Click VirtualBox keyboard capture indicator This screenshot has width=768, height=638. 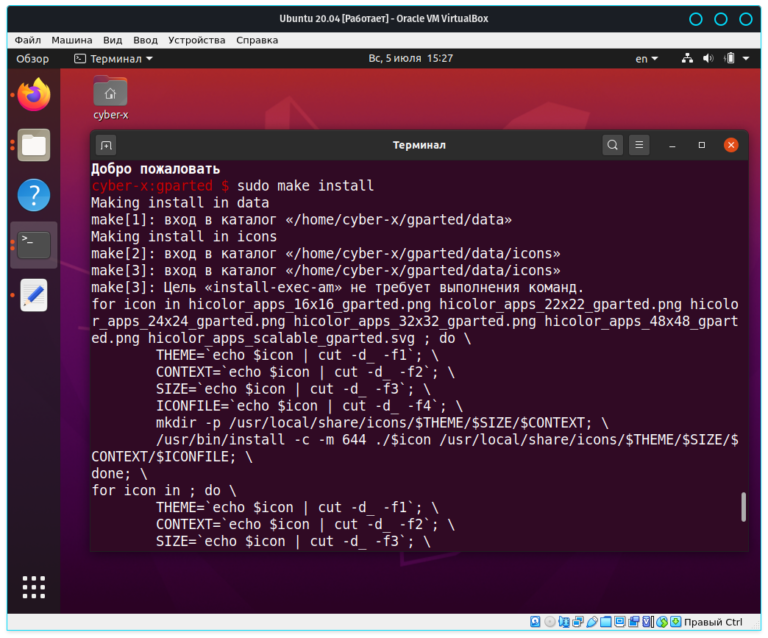pyautogui.click(x=675, y=622)
